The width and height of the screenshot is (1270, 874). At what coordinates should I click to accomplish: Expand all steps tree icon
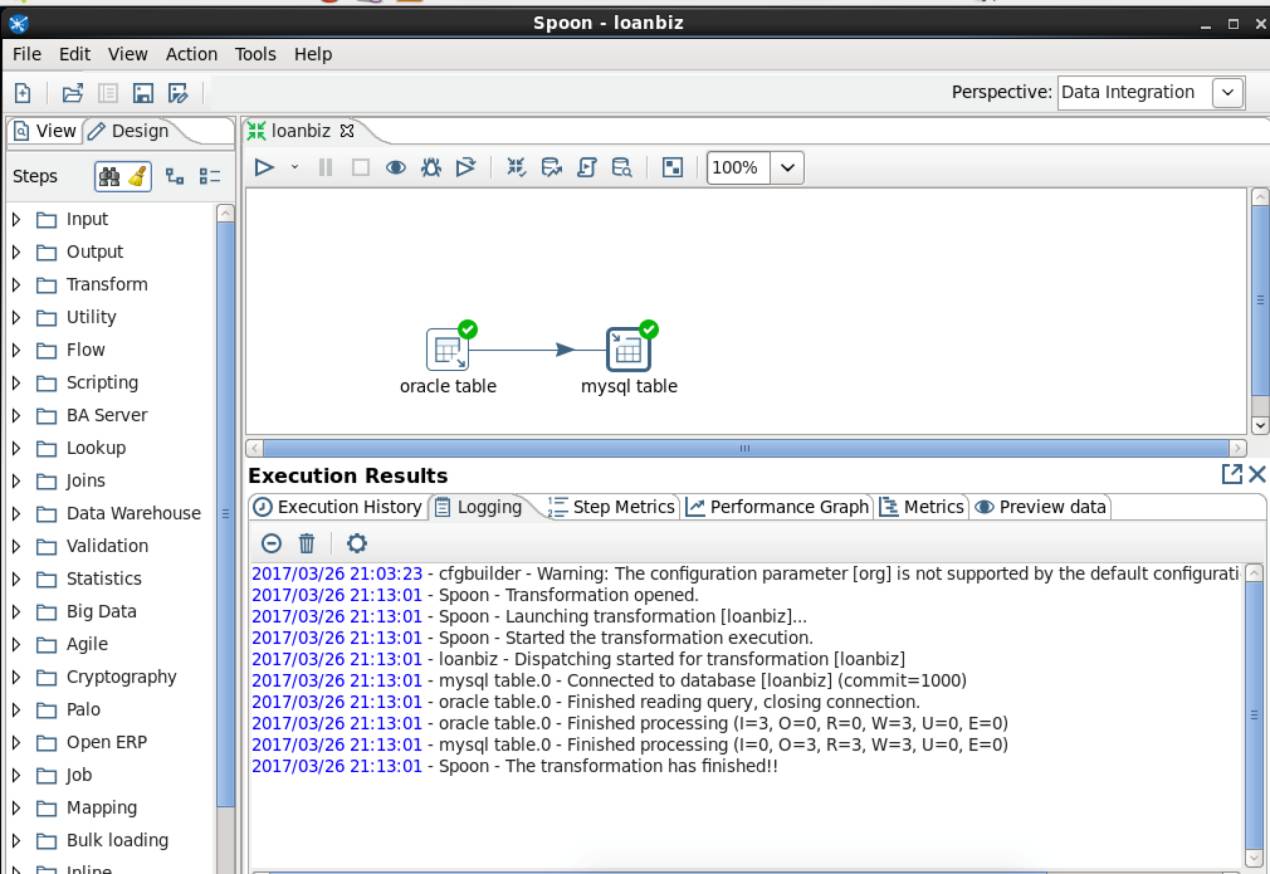[x=173, y=176]
